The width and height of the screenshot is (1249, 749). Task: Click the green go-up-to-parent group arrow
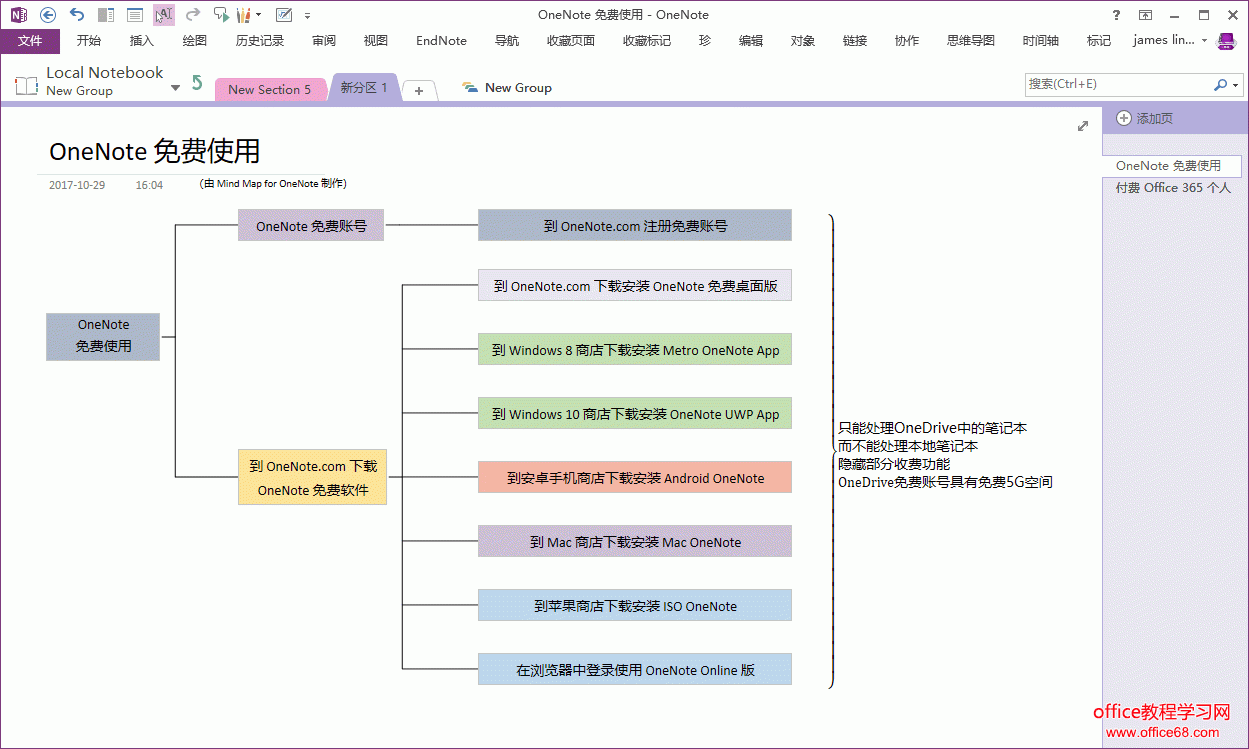coord(197,83)
